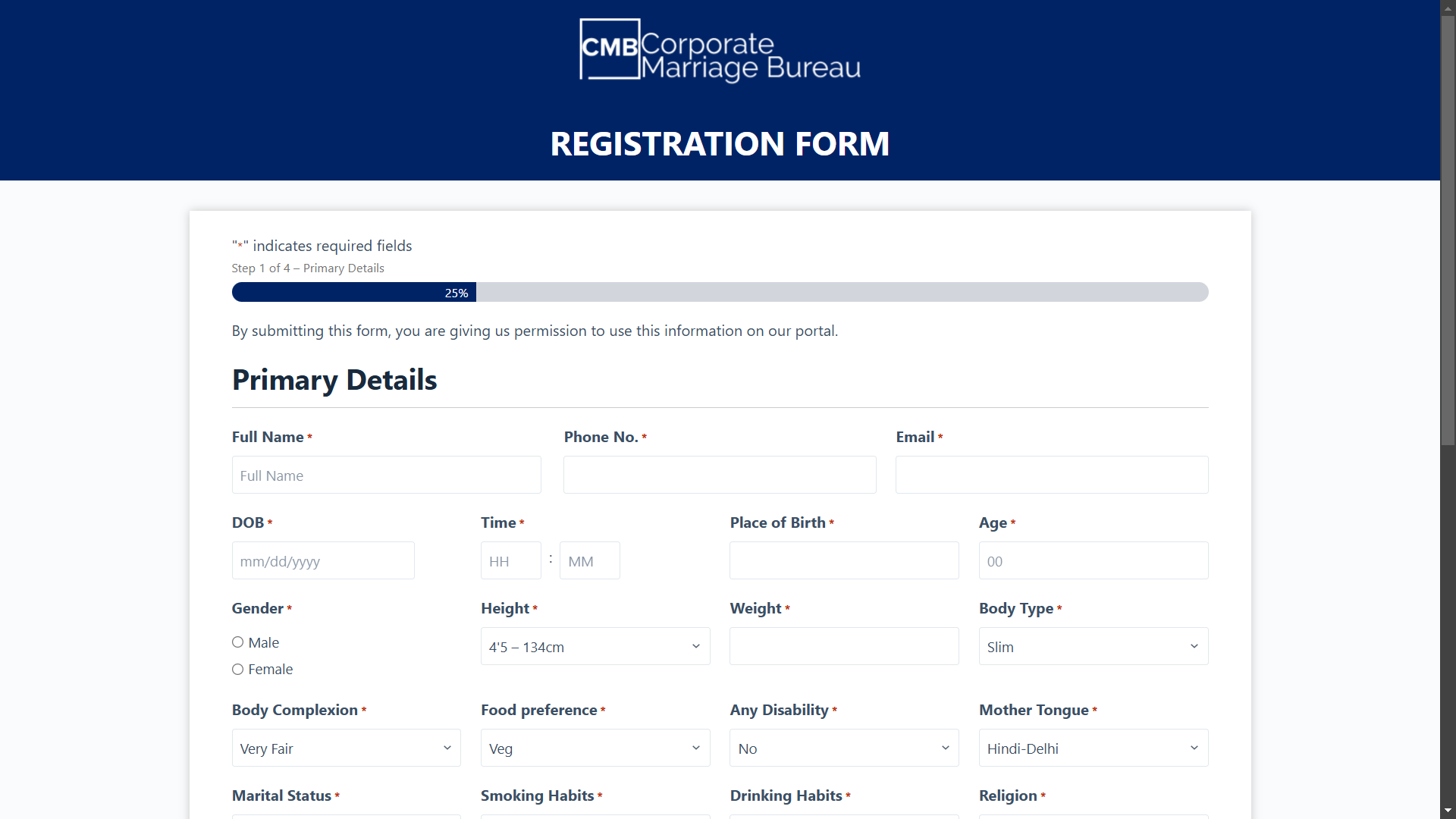Click the Email input field
1456x819 pixels.
pyautogui.click(x=1051, y=475)
